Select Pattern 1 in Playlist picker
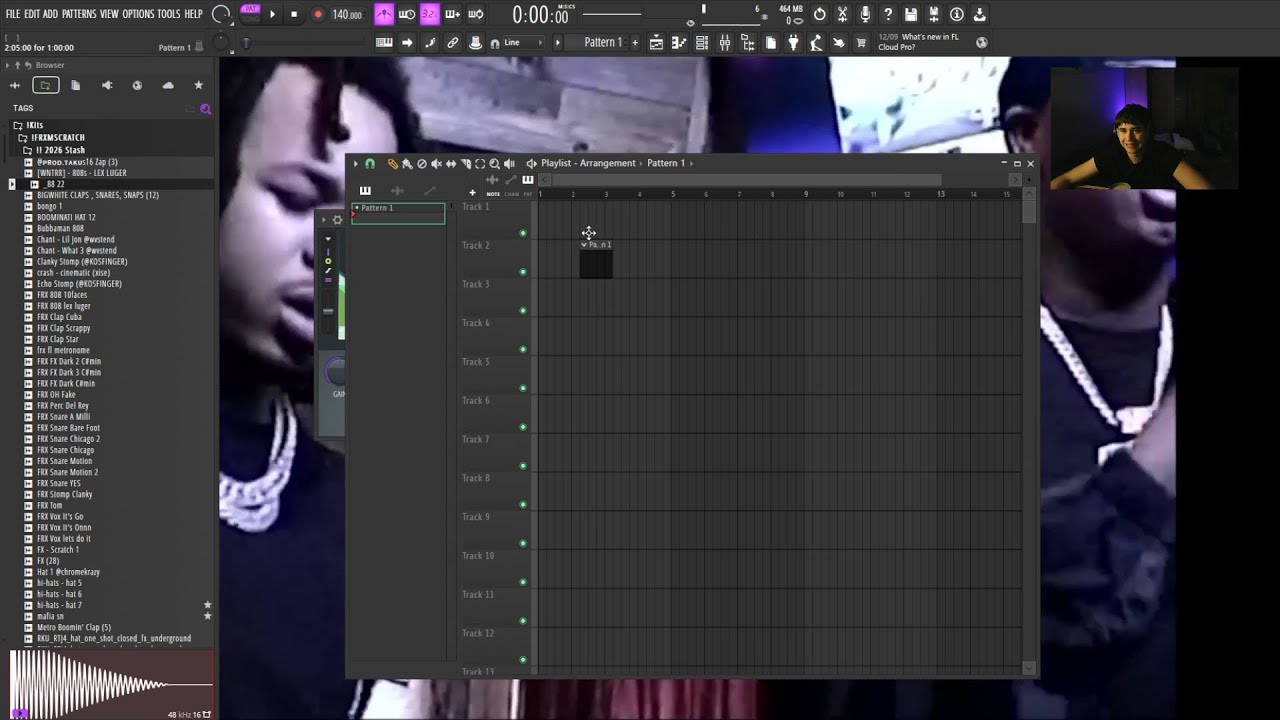 [x=398, y=213]
